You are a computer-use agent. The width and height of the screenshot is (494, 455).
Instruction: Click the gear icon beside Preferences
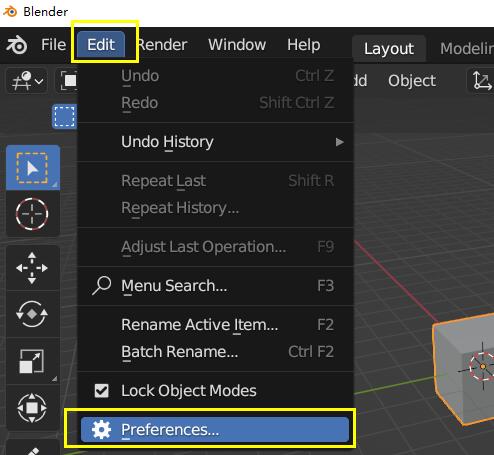point(101,429)
